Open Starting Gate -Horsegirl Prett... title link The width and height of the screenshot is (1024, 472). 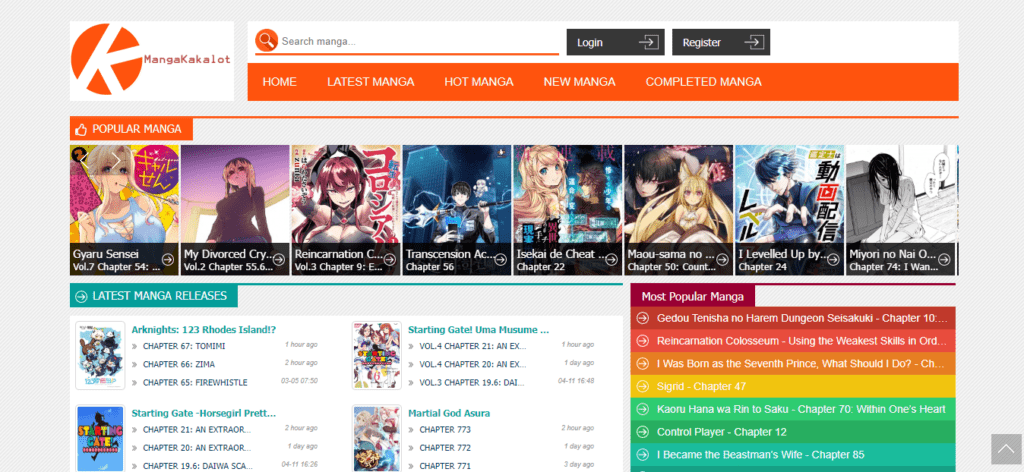coord(204,413)
